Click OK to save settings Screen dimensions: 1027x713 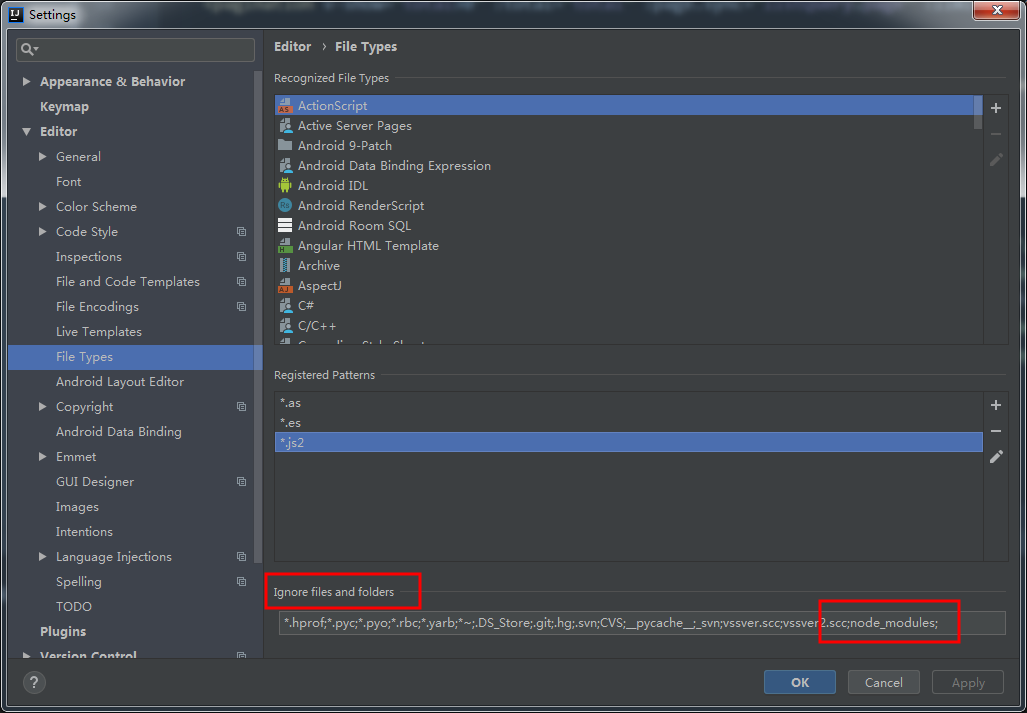[x=799, y=681]
